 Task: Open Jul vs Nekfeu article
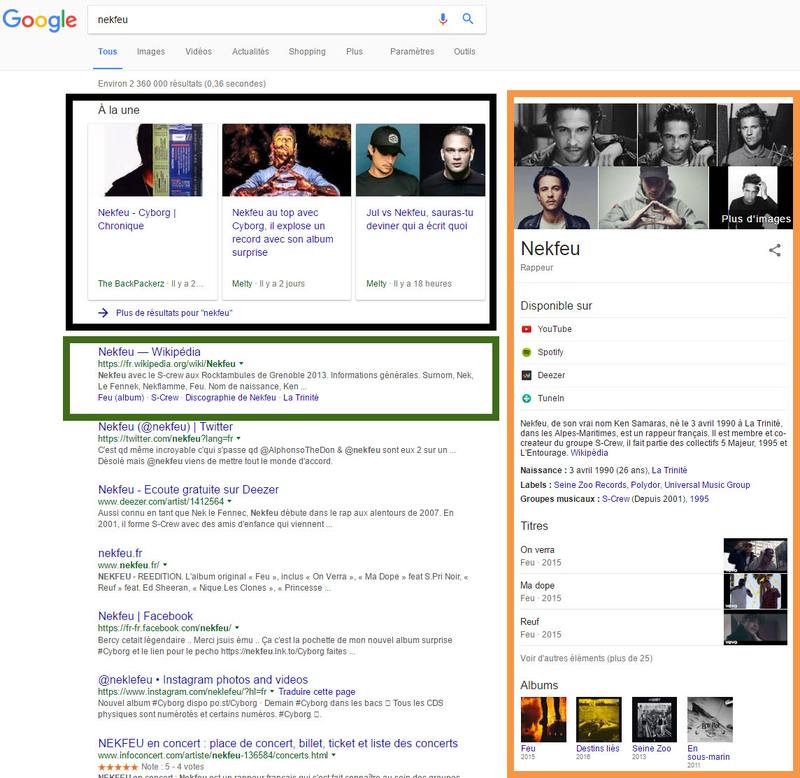[x=419, y=219]
